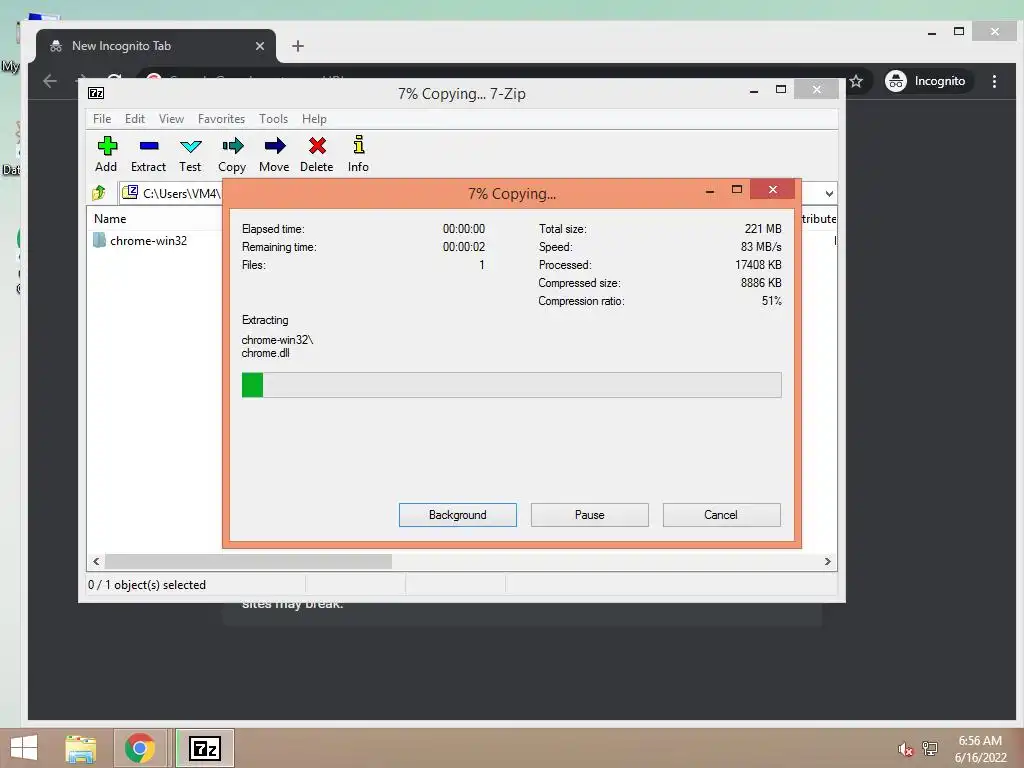Click the 'chrome-win32' file name
This screenshot has height=768, width=1024.
148,240
